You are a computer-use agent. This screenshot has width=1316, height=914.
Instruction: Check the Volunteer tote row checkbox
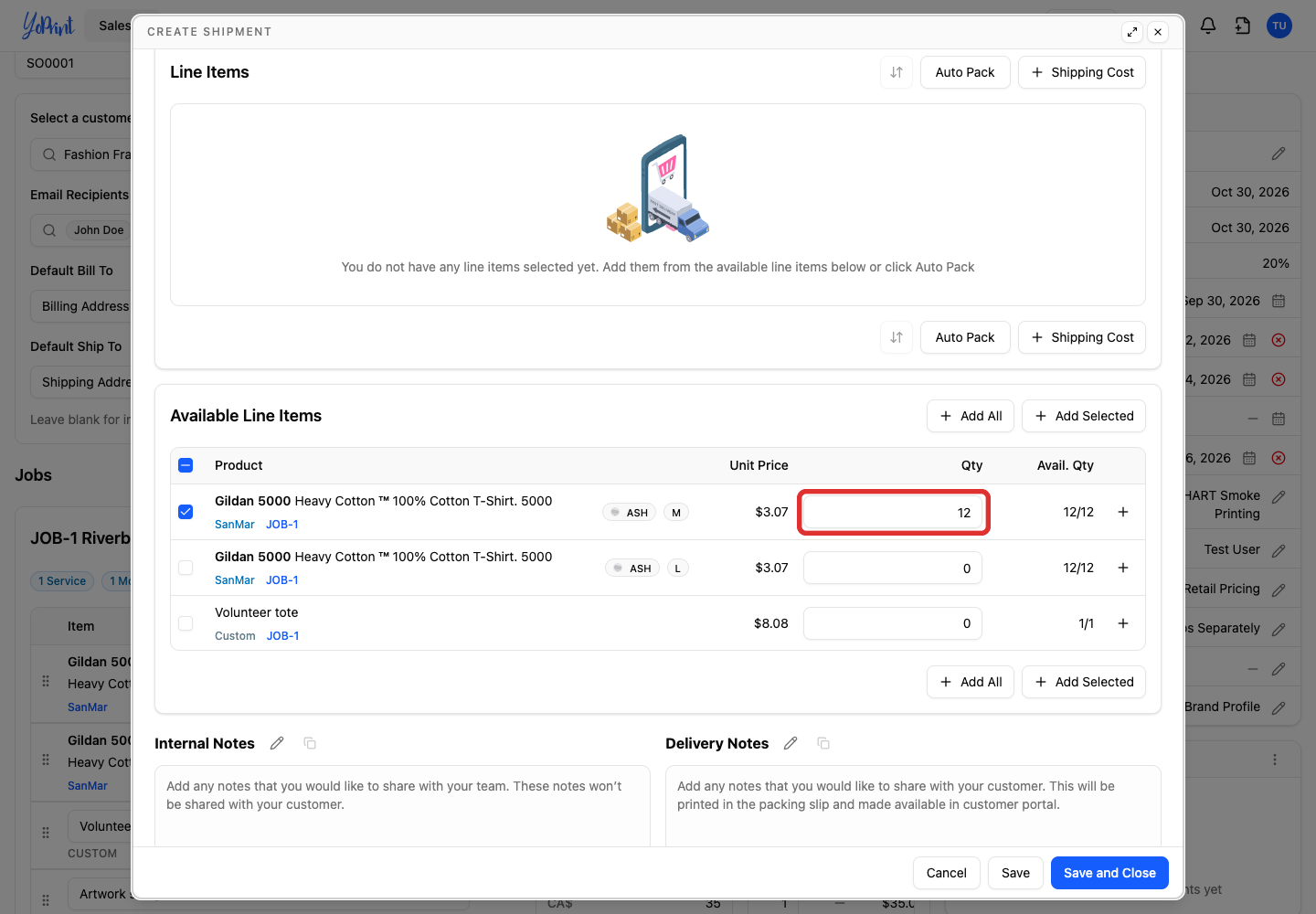186,623
